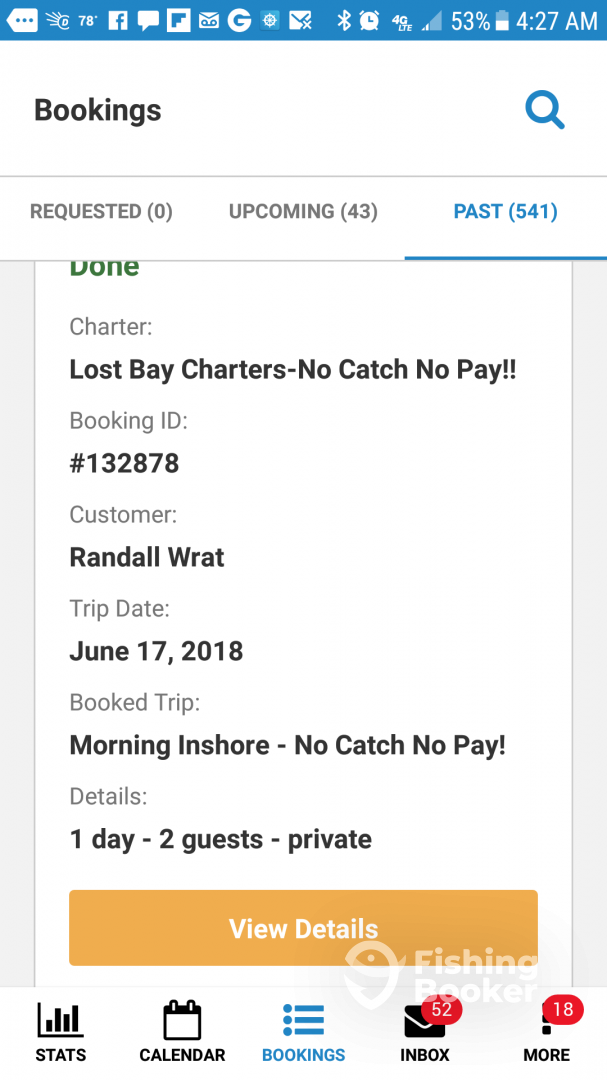Switch to the Requested (0) tab

pyautogui.click(x=101, y=212)
